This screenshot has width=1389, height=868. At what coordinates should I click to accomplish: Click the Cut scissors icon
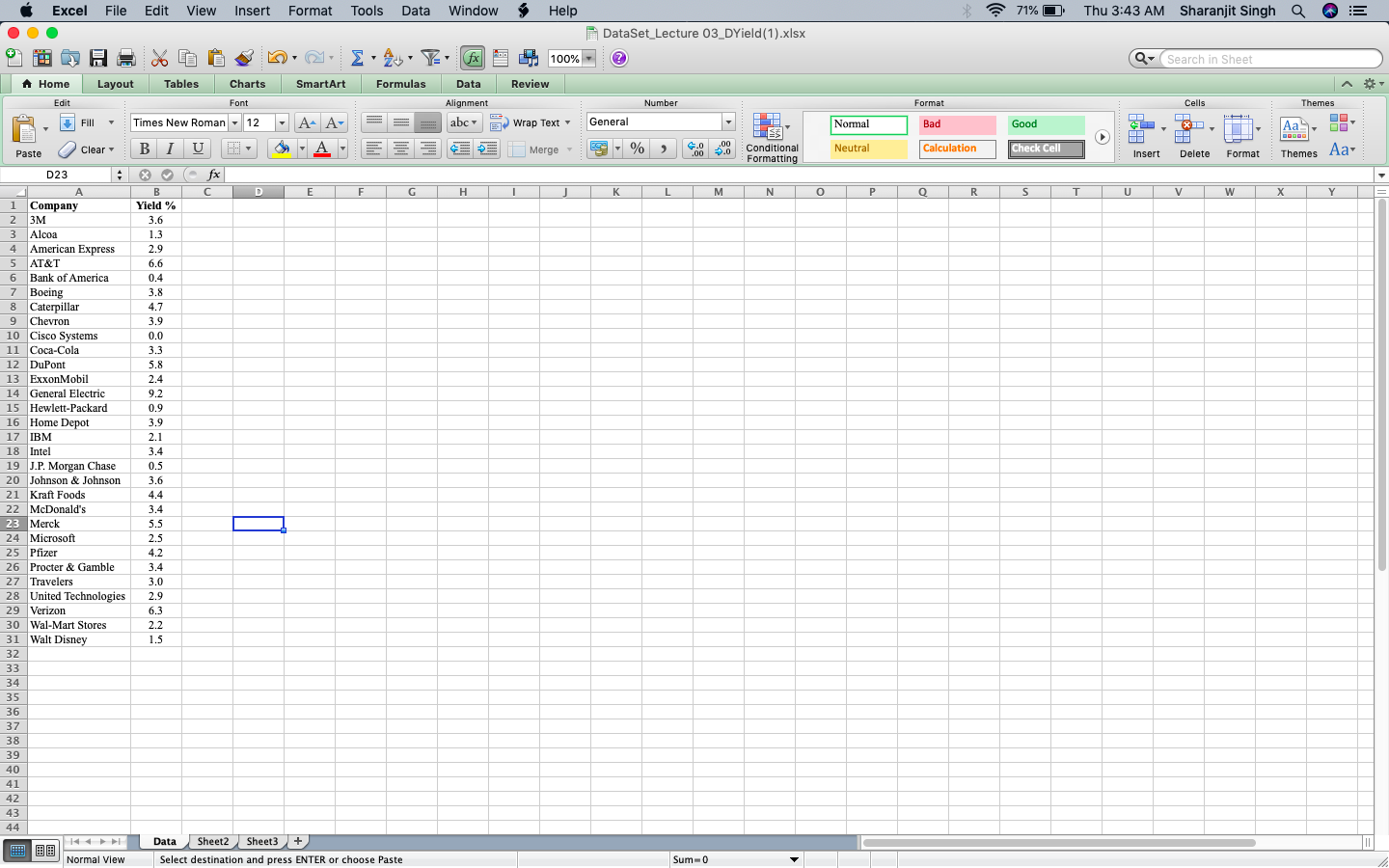[x=160, y=58]
